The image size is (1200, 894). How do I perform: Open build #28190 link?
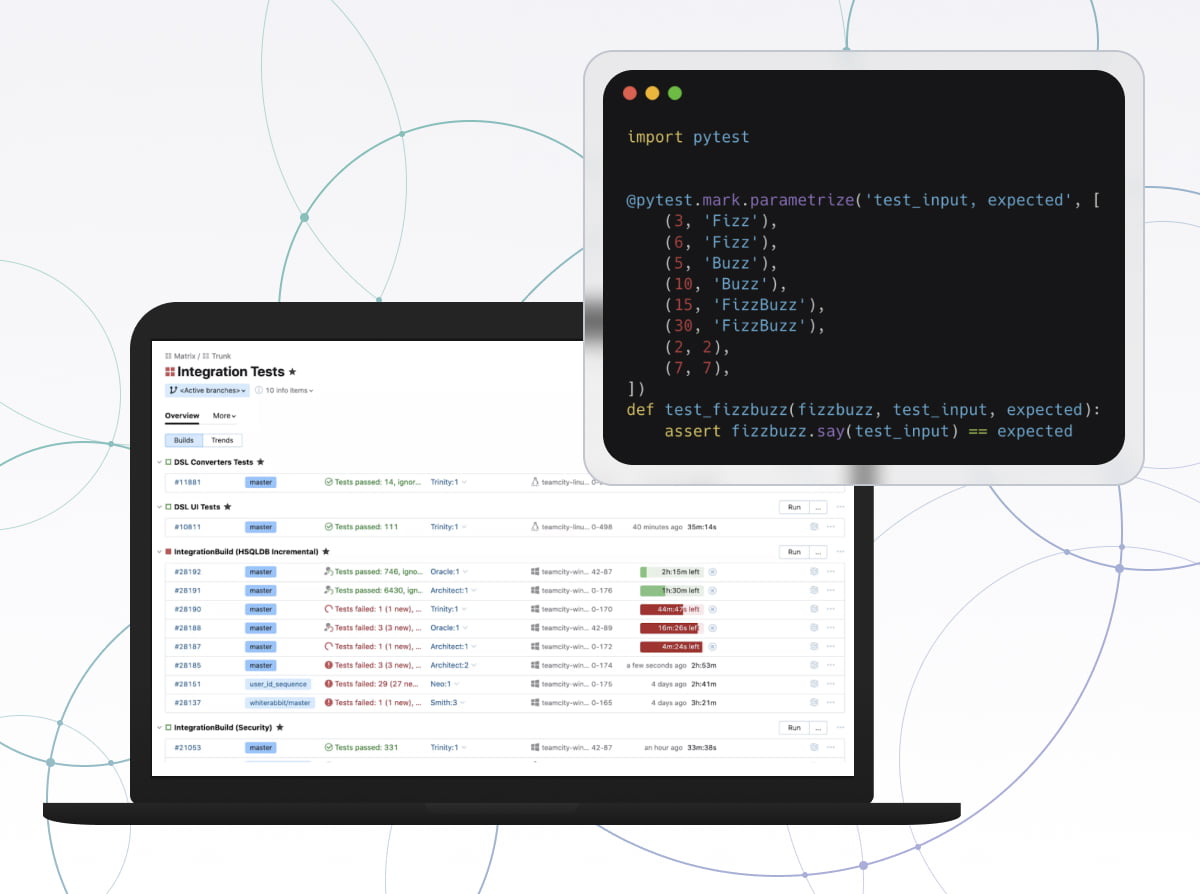(x=188, y=609)
